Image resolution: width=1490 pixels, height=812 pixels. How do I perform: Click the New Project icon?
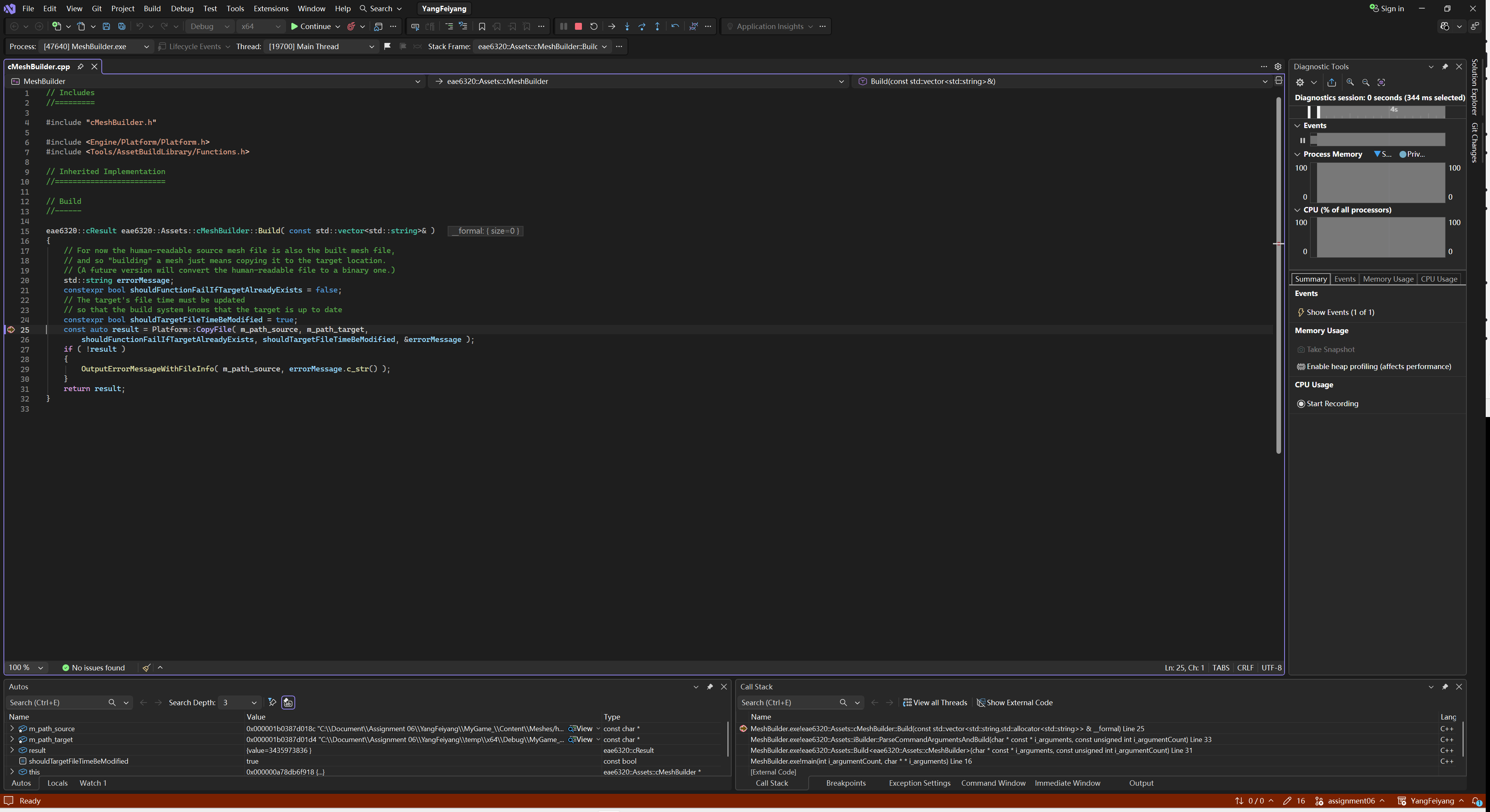[56, 26]
